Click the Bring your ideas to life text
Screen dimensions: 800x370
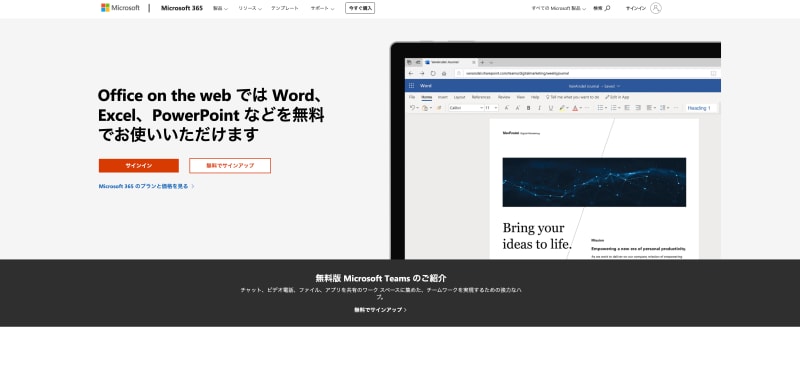point(537,236)
